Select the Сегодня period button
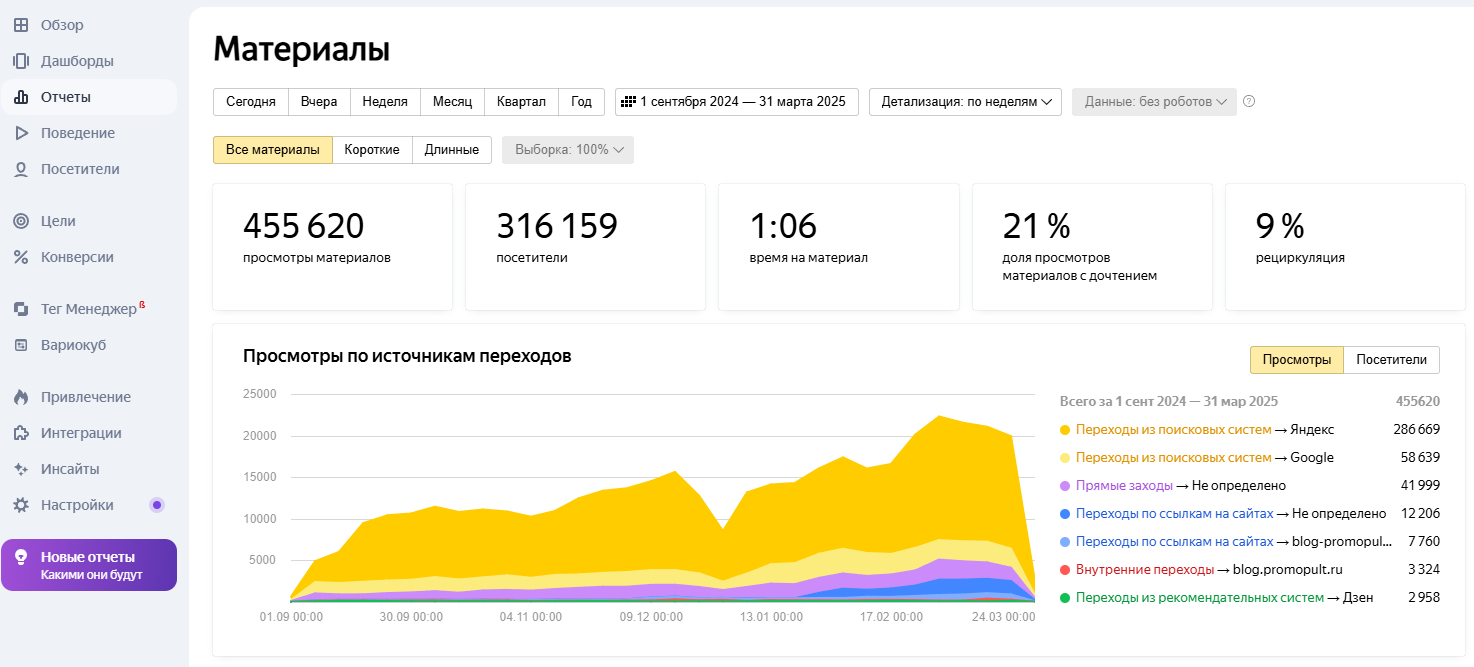 (250, 101)
